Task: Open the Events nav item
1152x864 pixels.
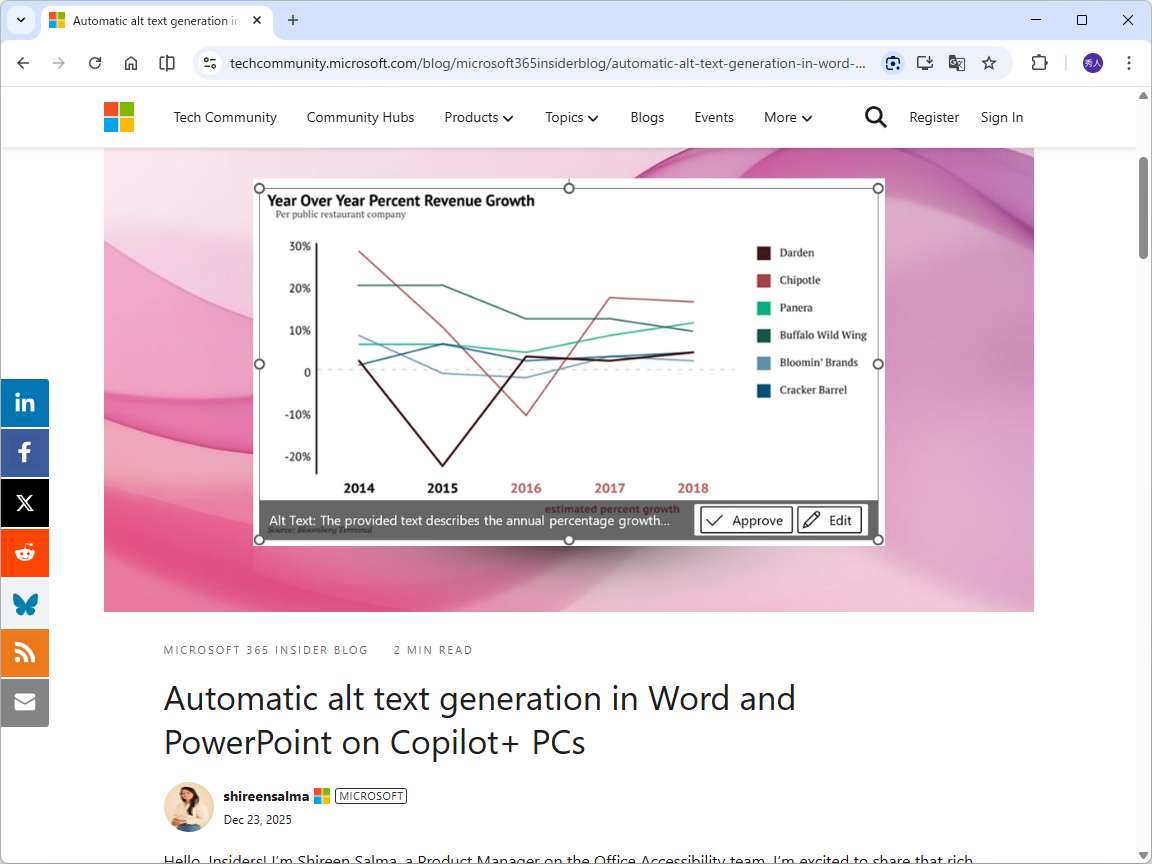Action: (x=714, y=118)
